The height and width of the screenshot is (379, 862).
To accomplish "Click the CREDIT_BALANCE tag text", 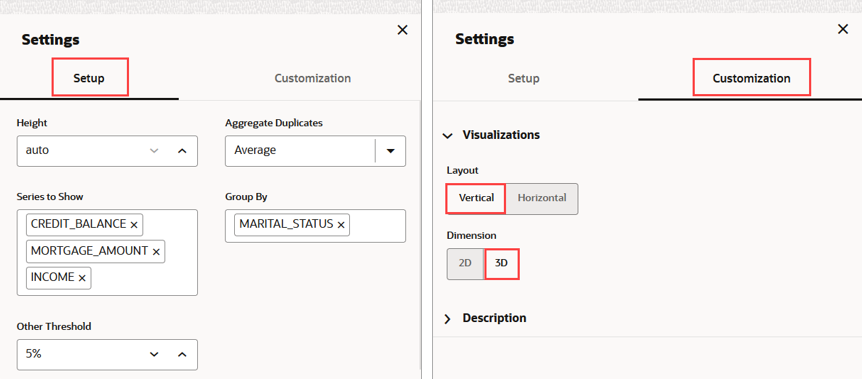I will click(x=79, y=224).
